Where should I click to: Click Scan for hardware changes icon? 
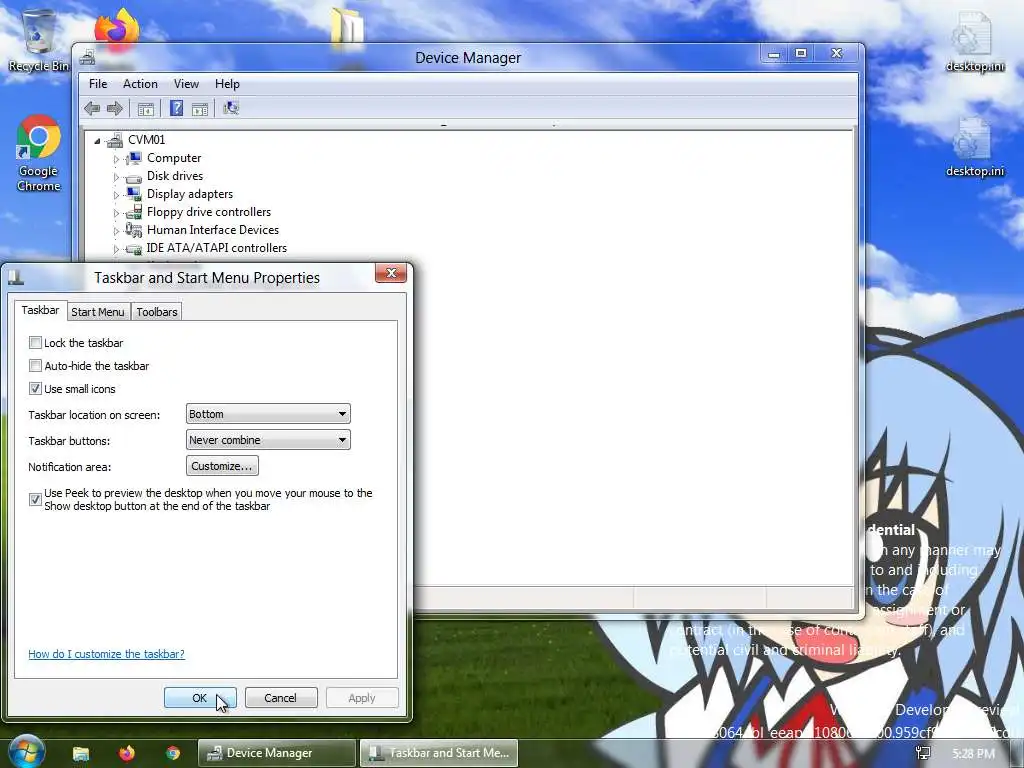coord(231,108)
